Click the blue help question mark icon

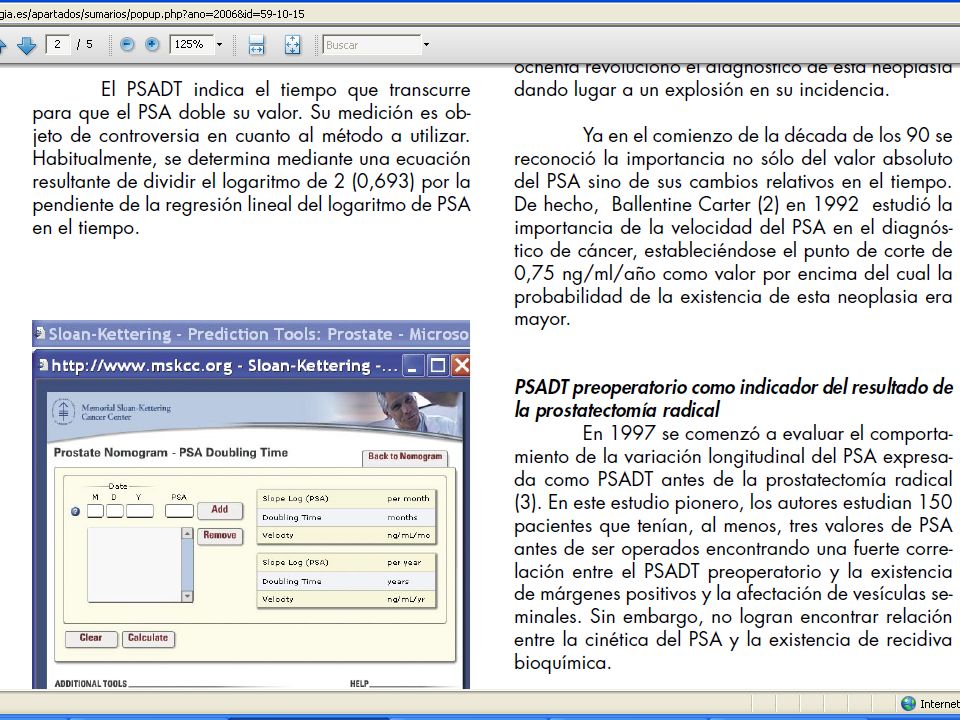[x=75, y=511]
